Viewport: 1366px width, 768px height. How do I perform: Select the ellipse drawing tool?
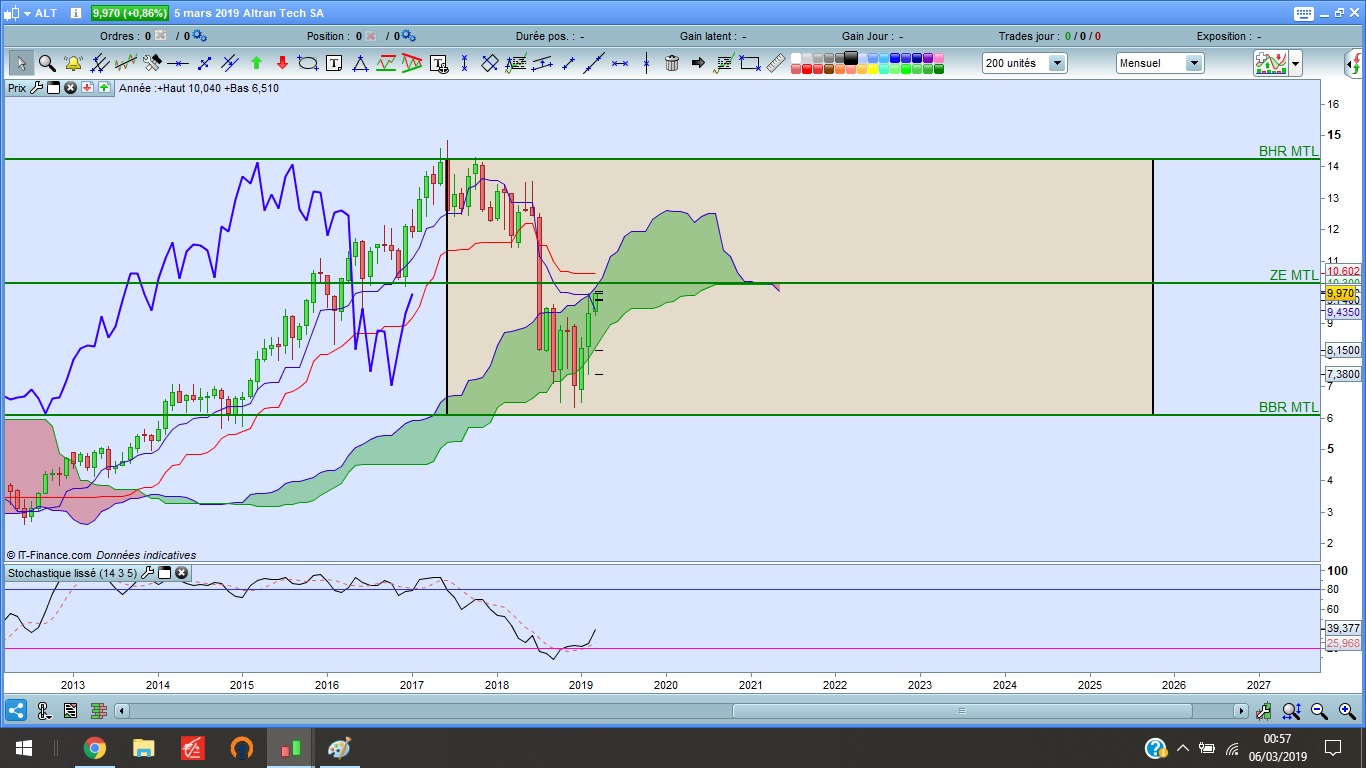pyautogui.click(x=308, y=63)
